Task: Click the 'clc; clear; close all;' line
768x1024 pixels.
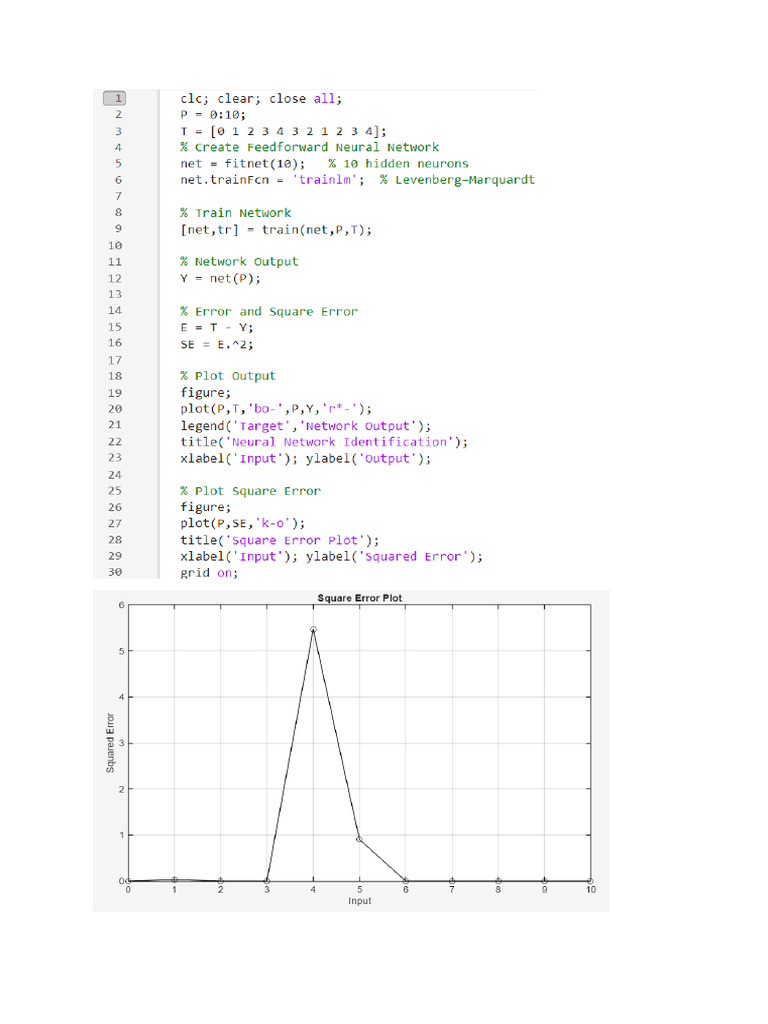Action: [261, 99]
